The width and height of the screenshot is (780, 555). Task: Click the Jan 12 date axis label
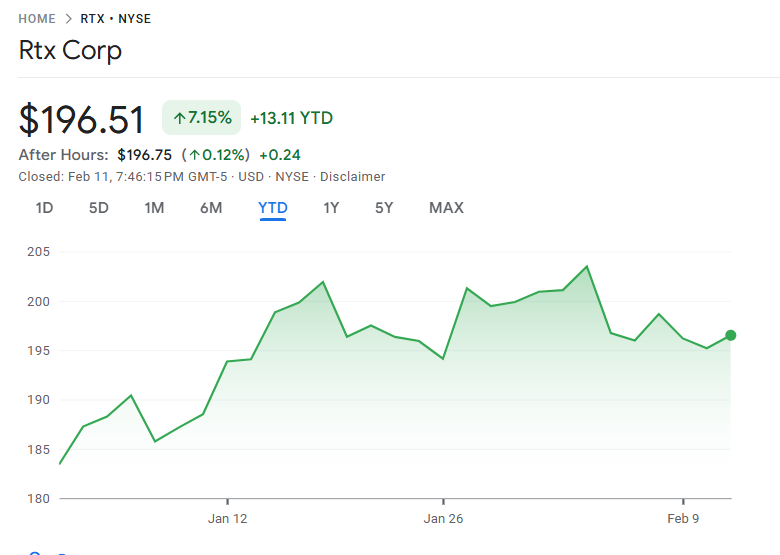click(227, 518)
